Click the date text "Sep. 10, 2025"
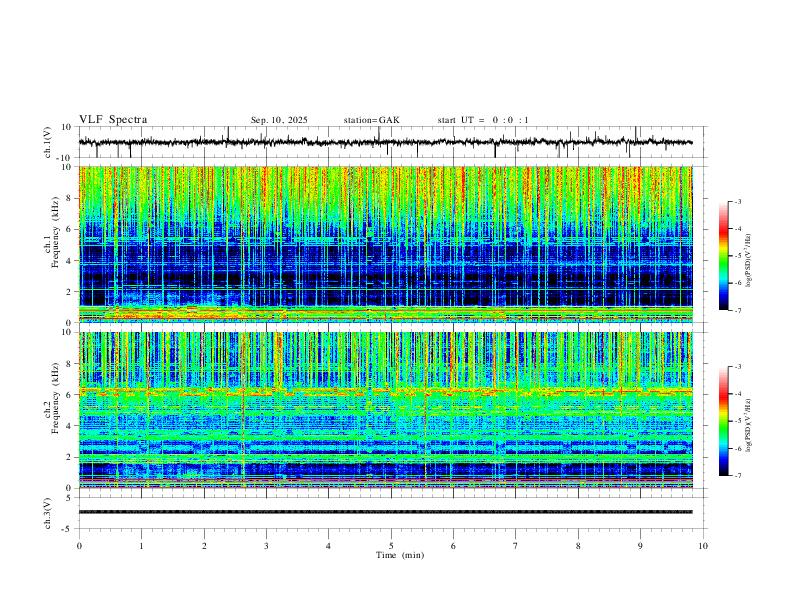 click(x=279, y=120)
